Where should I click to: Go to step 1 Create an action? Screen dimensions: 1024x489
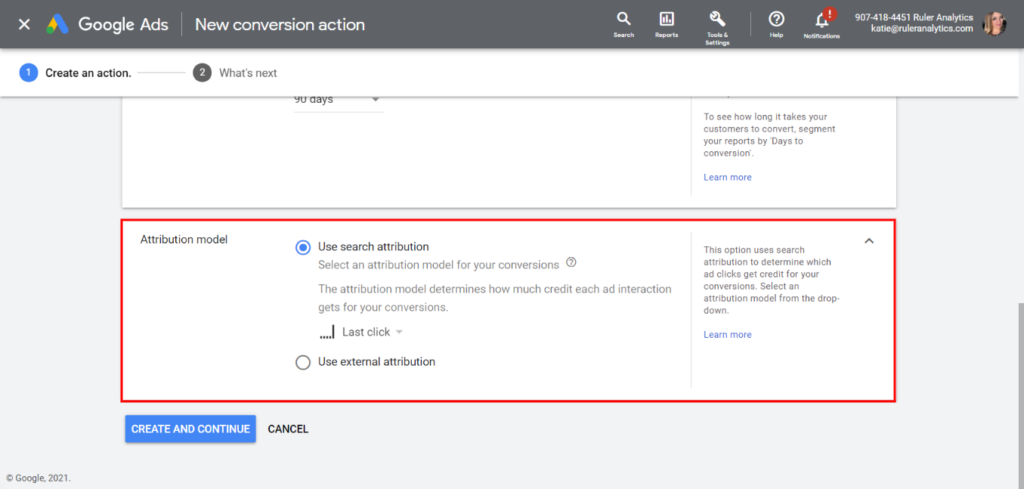point(28,73)
